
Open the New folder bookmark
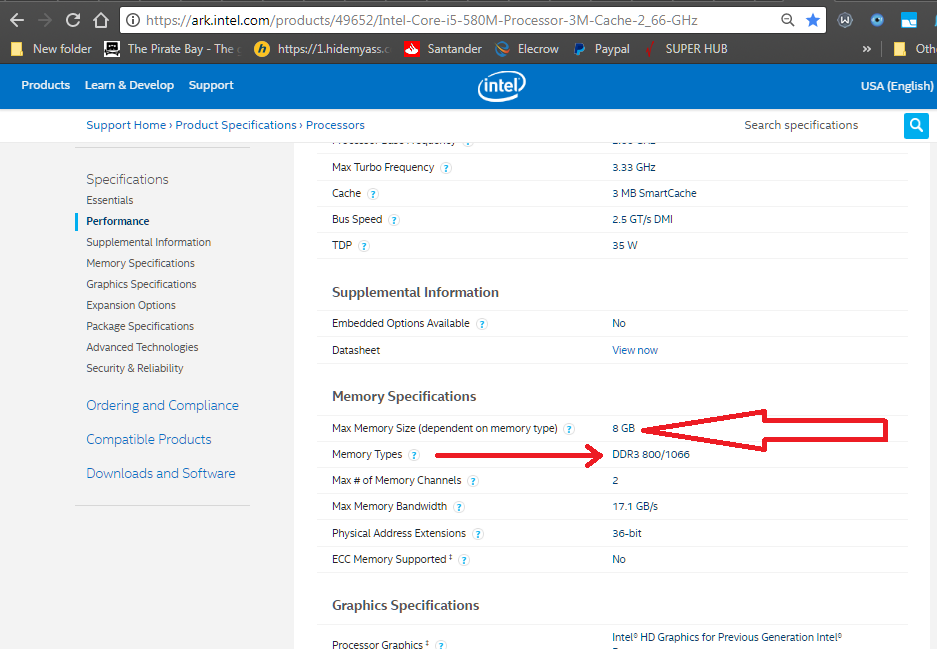pyautogui.click(x=51, y=49)
